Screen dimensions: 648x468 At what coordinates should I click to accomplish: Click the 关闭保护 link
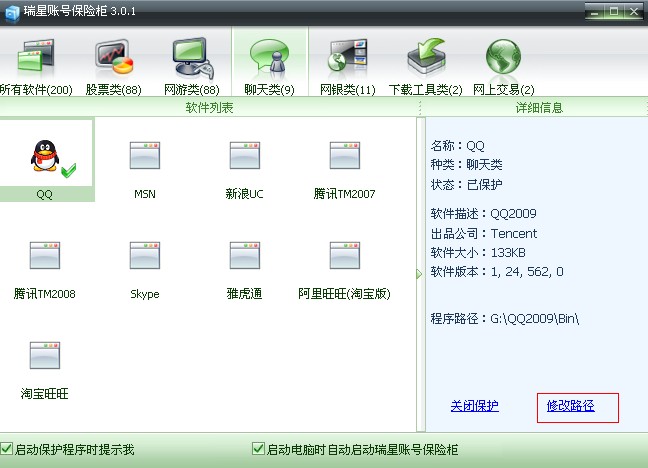click(474, 406)
